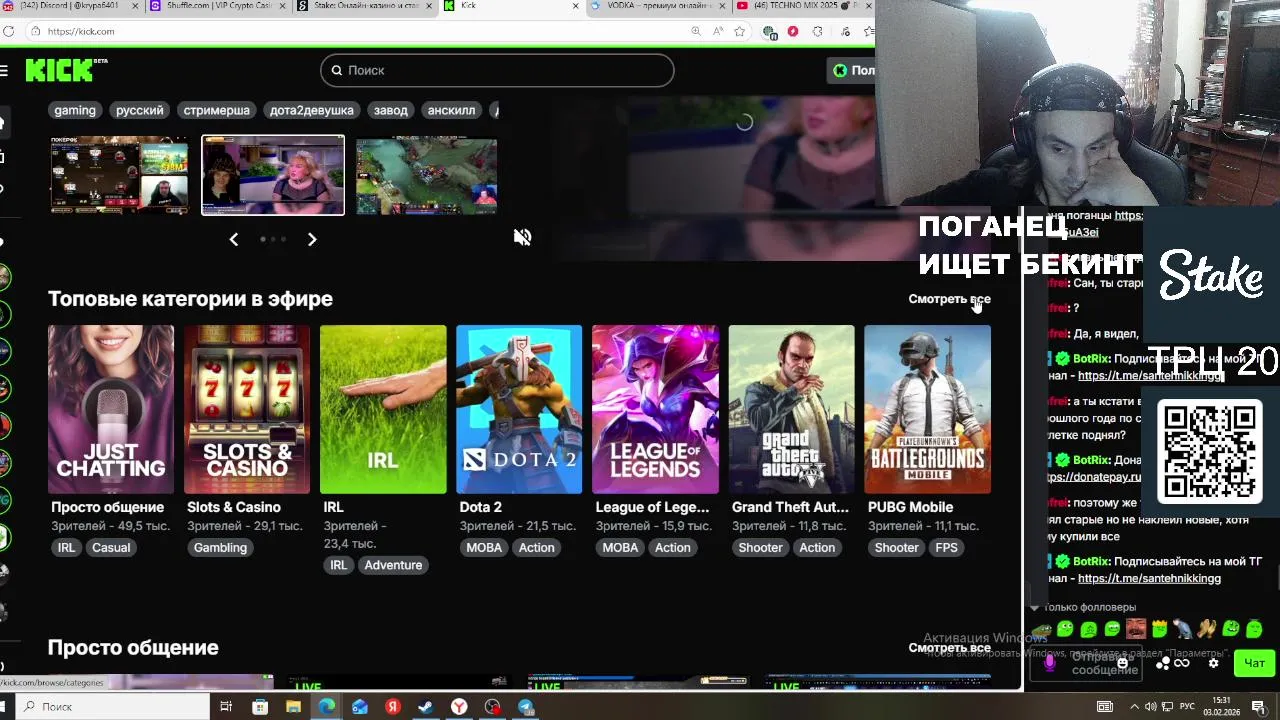Open the emoji picker in chat input

1123,663
